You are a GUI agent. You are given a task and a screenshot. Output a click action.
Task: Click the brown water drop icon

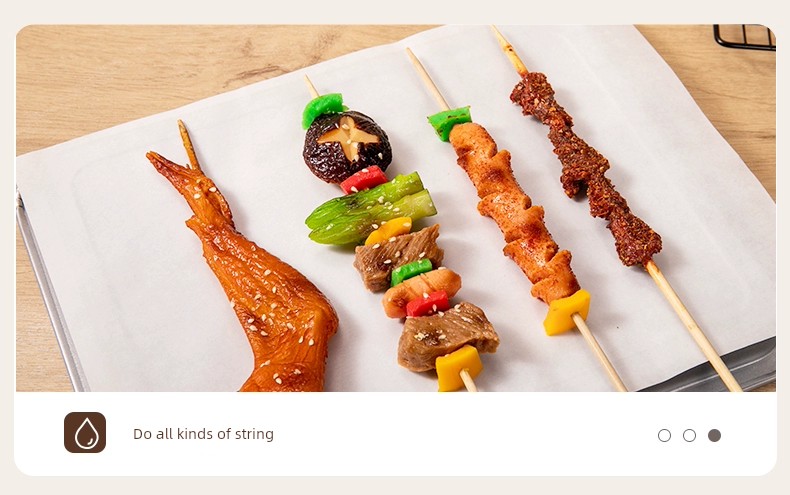(85, 432)
